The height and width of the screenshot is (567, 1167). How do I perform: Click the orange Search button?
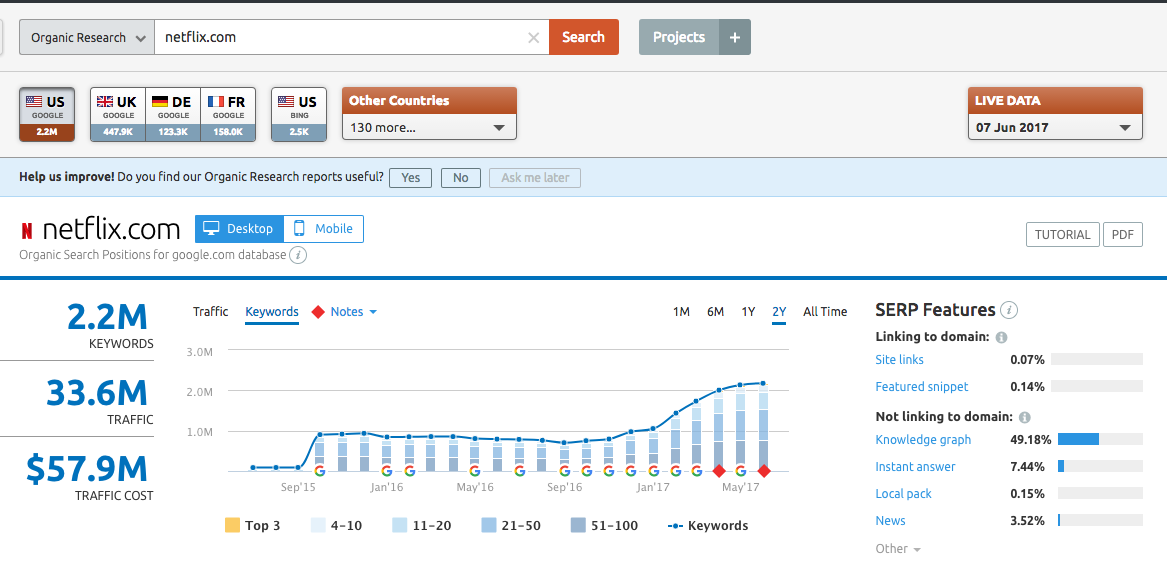click(x=583, y=37)
